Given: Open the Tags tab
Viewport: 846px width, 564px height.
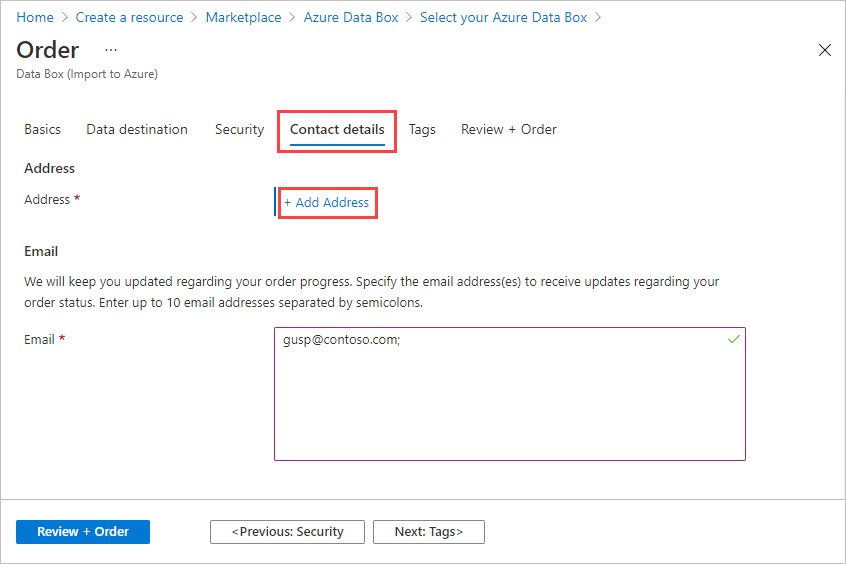Looking at the screenshot, I should click(422, 129).
